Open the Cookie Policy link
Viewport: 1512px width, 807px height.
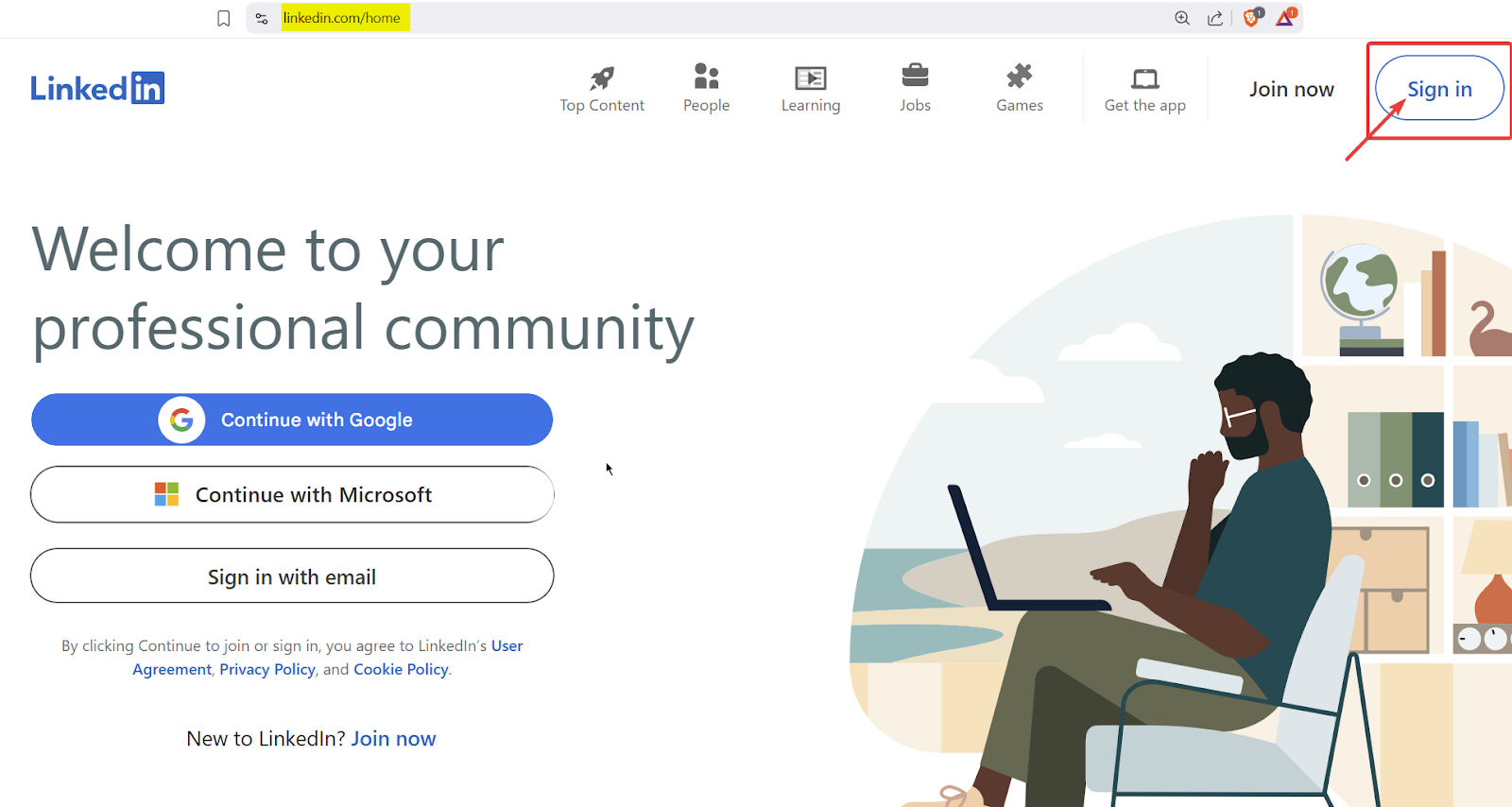tap(401, 669)
